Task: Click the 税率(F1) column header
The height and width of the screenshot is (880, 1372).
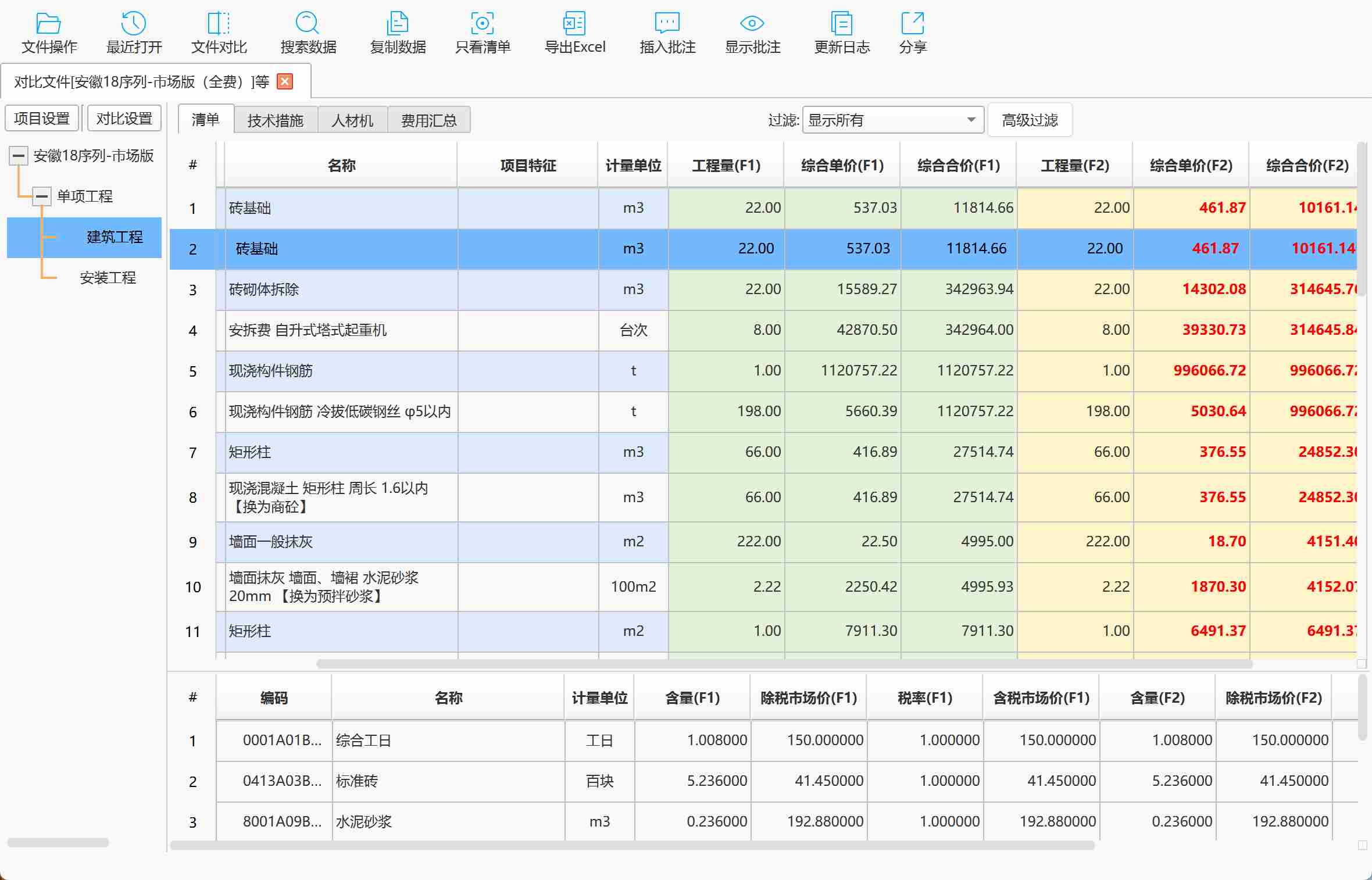Action: [925, 698]
